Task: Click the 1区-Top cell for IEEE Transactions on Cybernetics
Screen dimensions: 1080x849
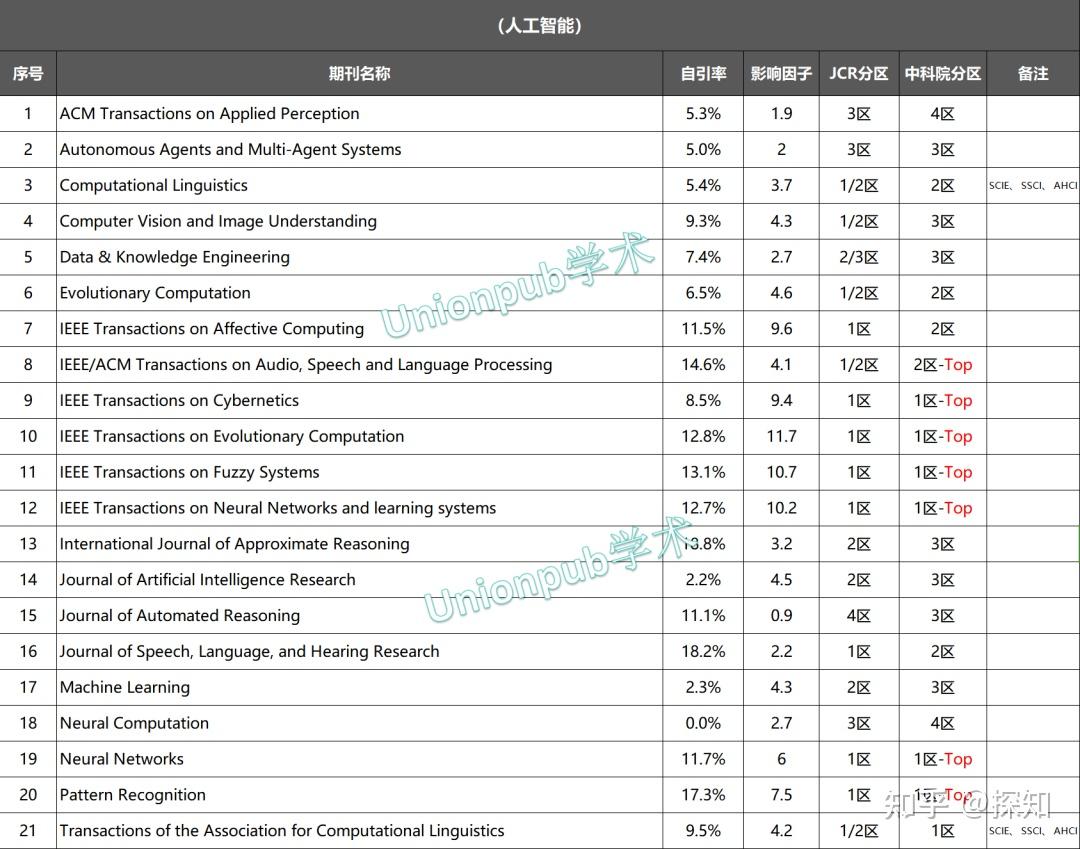Action: (x=941, y=400)
